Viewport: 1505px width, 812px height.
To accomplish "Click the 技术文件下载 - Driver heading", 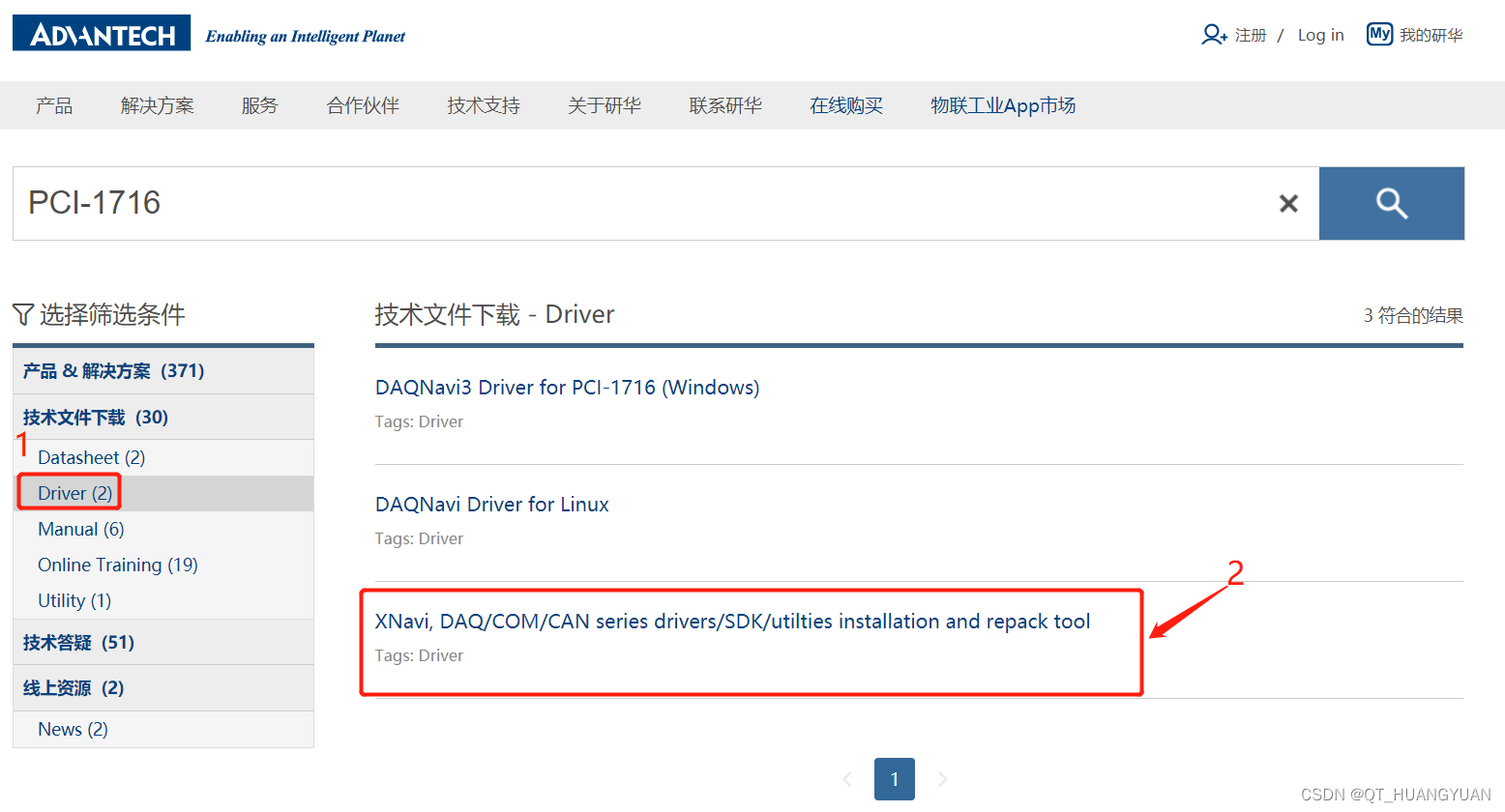I will [x=494, y=314].
